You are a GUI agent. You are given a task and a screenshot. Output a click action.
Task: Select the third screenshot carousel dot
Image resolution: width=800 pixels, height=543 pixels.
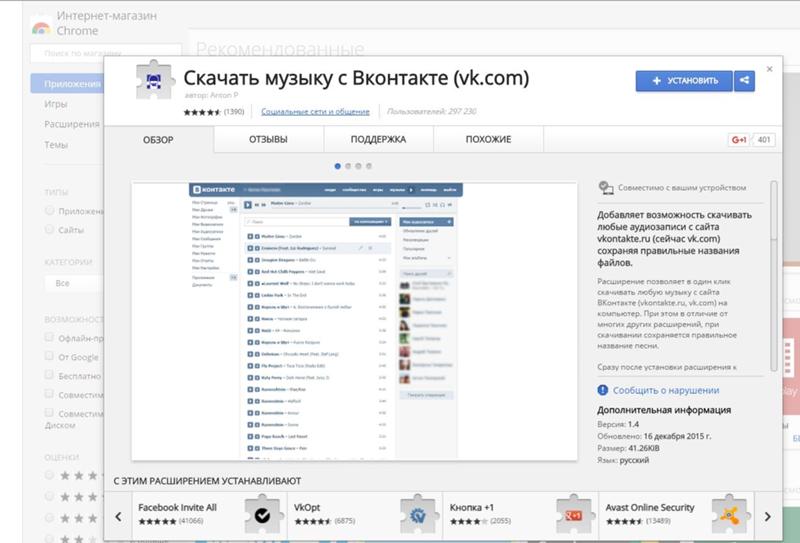pos(358,166)
